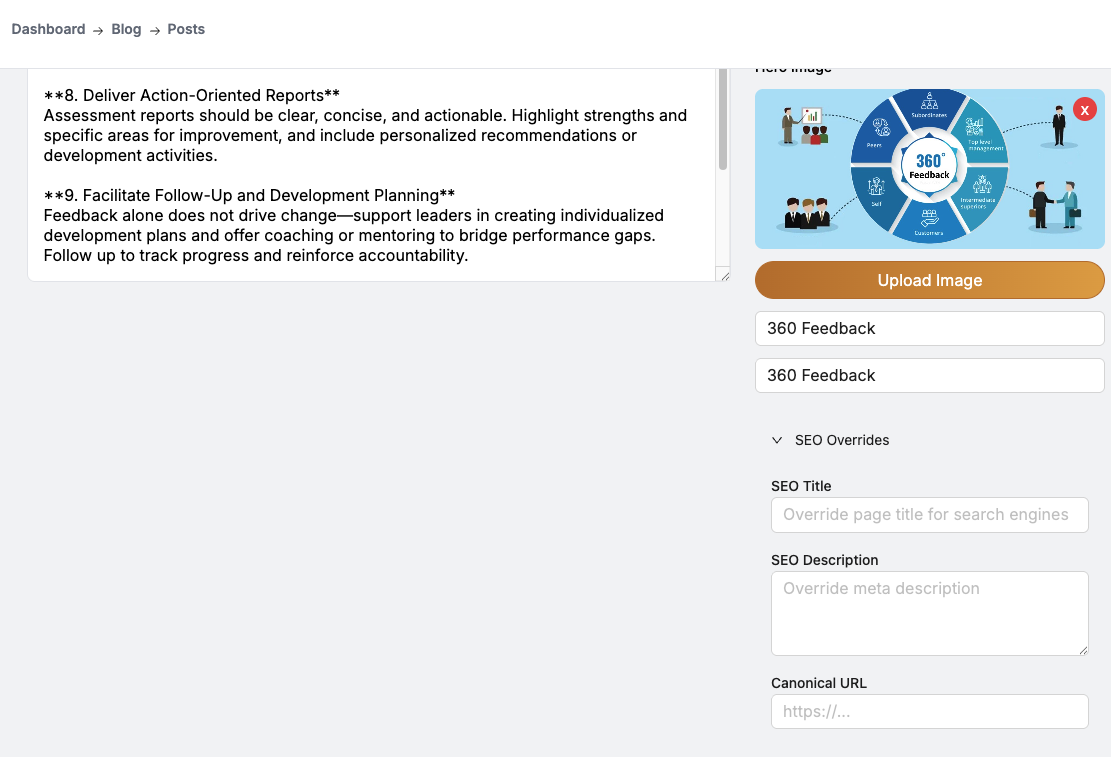1111x757 pixels.
Task: Click the 360 Feedback hero image thumbnail
Action: click(929, 169)
